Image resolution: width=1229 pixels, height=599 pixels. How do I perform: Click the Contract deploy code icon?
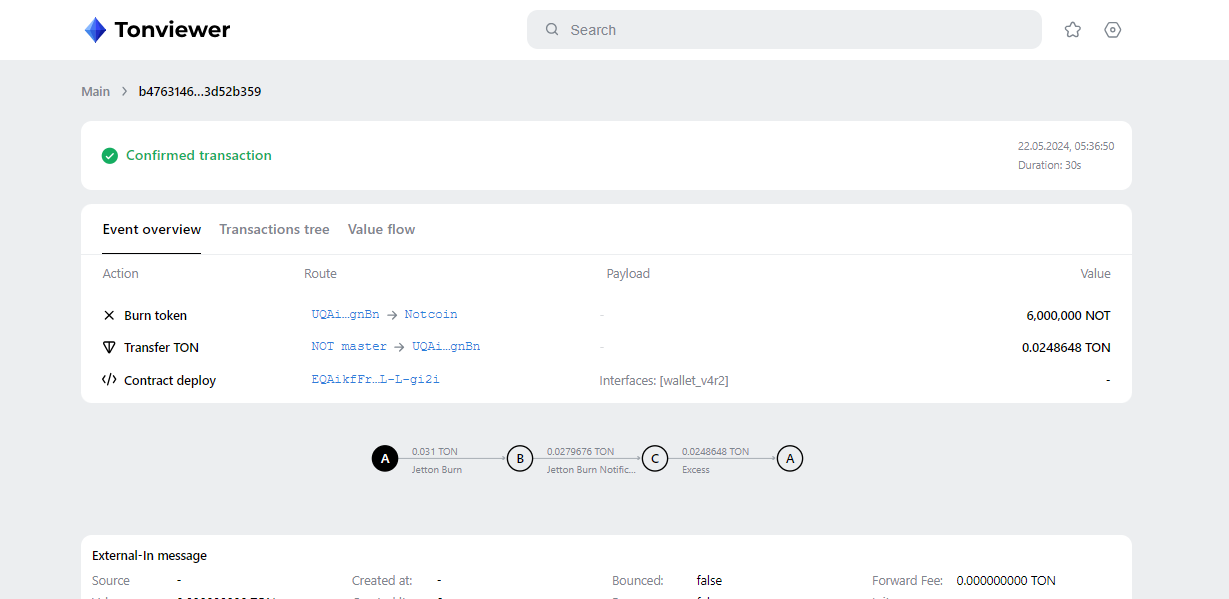coord(109,380)
